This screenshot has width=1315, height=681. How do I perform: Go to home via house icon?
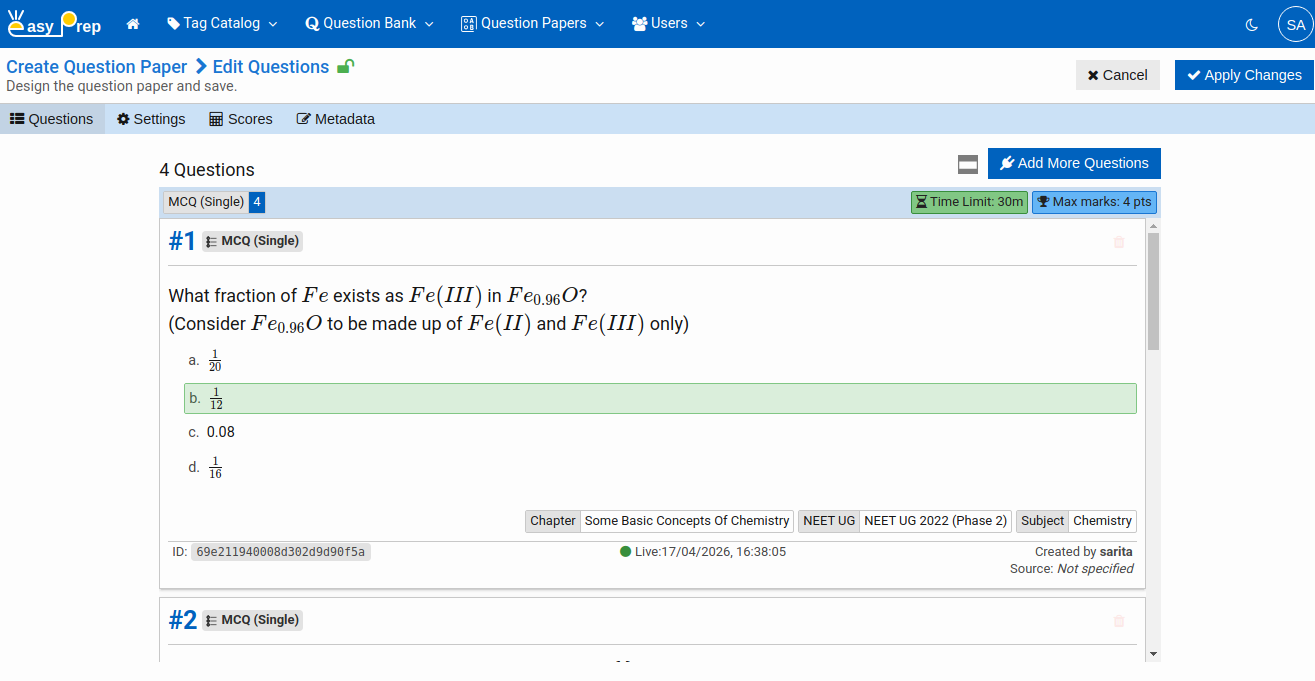[133, 24]
